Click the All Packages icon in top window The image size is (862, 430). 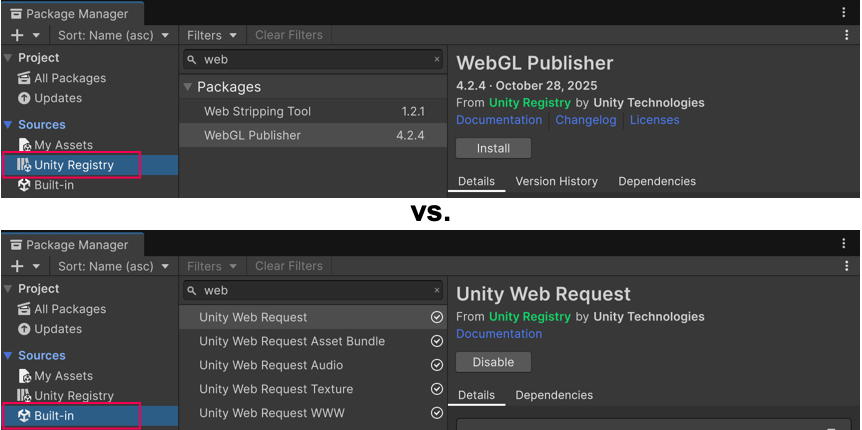pos(24,78)
